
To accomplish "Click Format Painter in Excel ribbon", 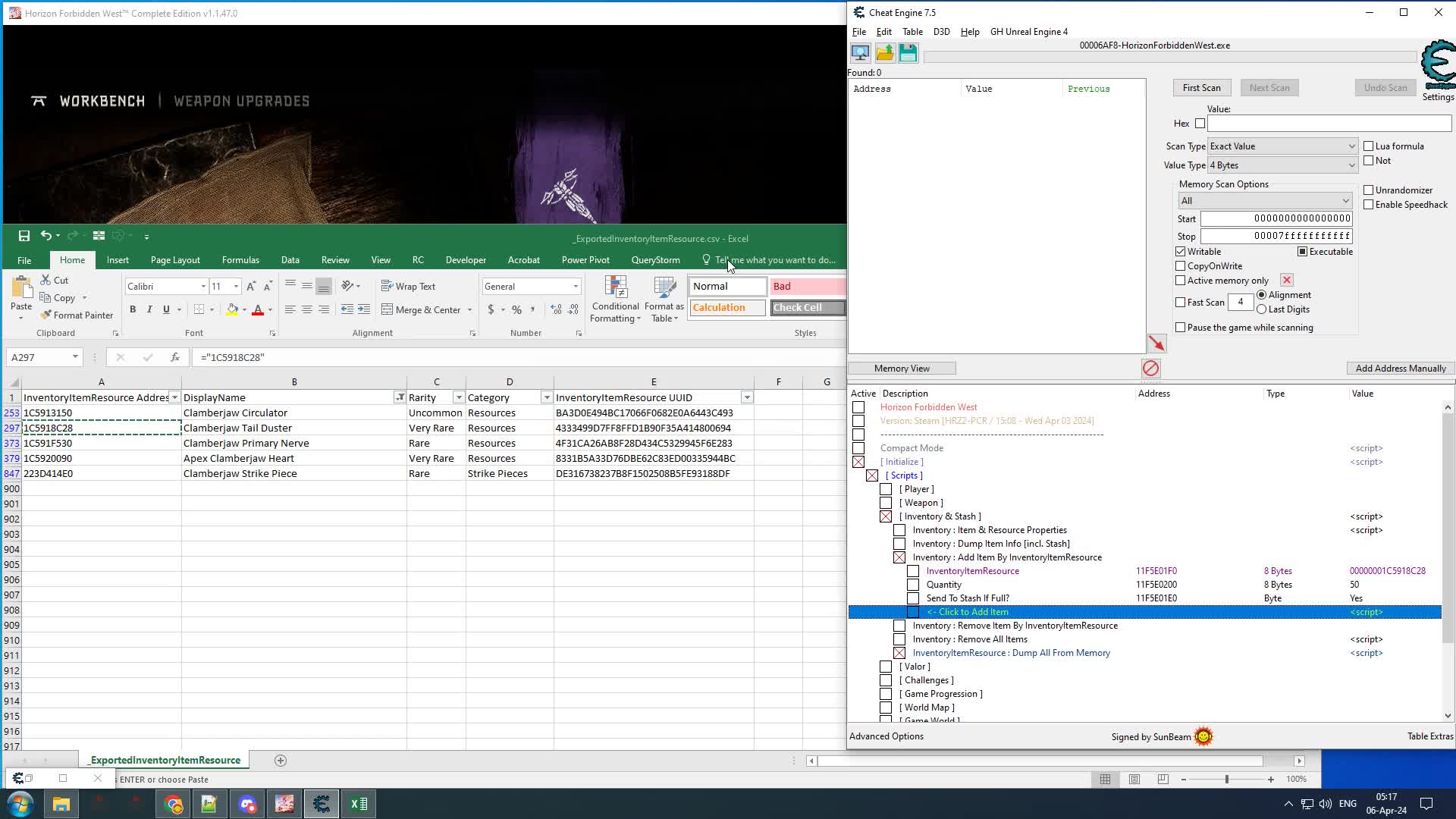I will click(77, 315).
